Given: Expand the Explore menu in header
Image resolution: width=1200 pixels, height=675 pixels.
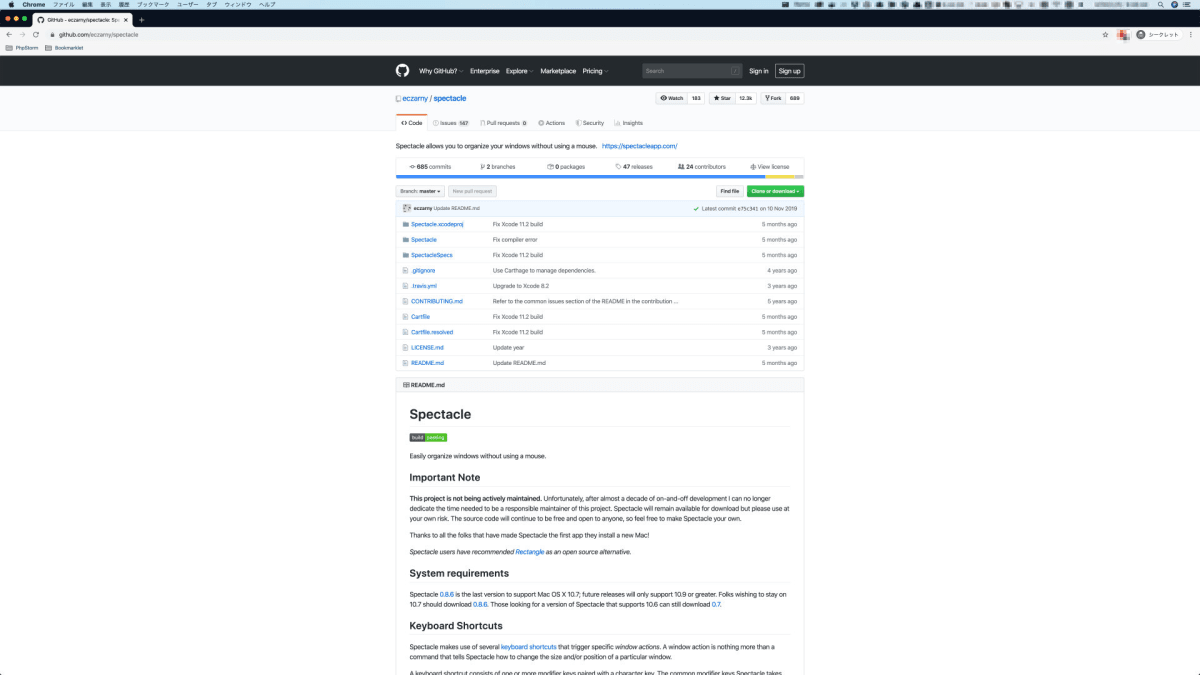Looking at the screenshot, I should (x=519, y=71).
